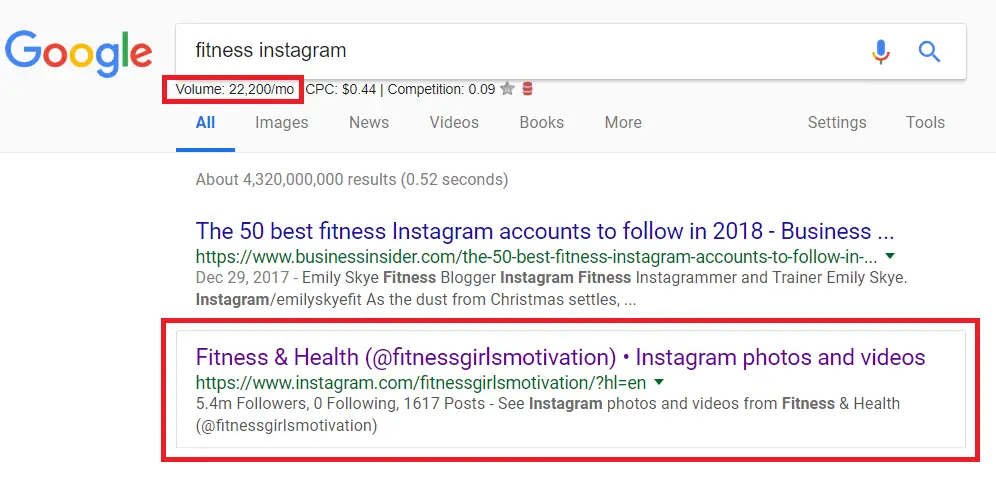Switch to the Images tab
996x477 pixels.
pyautogui.click(x=281, y=123)
